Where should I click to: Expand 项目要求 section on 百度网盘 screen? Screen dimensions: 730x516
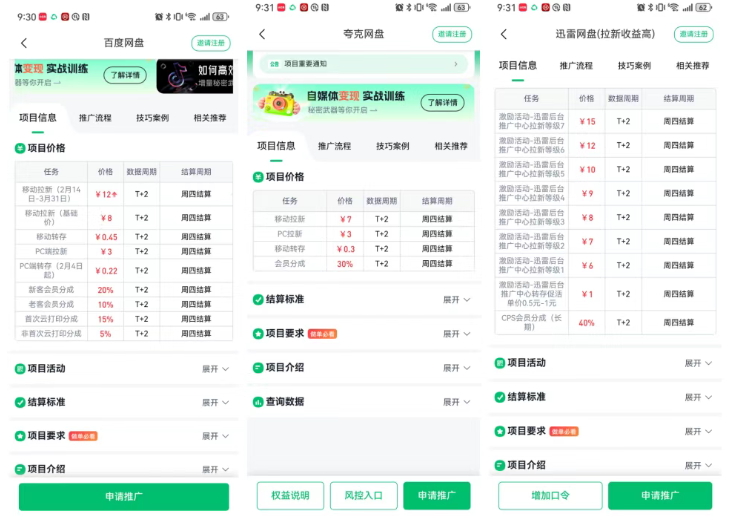(x=216, y=436)
